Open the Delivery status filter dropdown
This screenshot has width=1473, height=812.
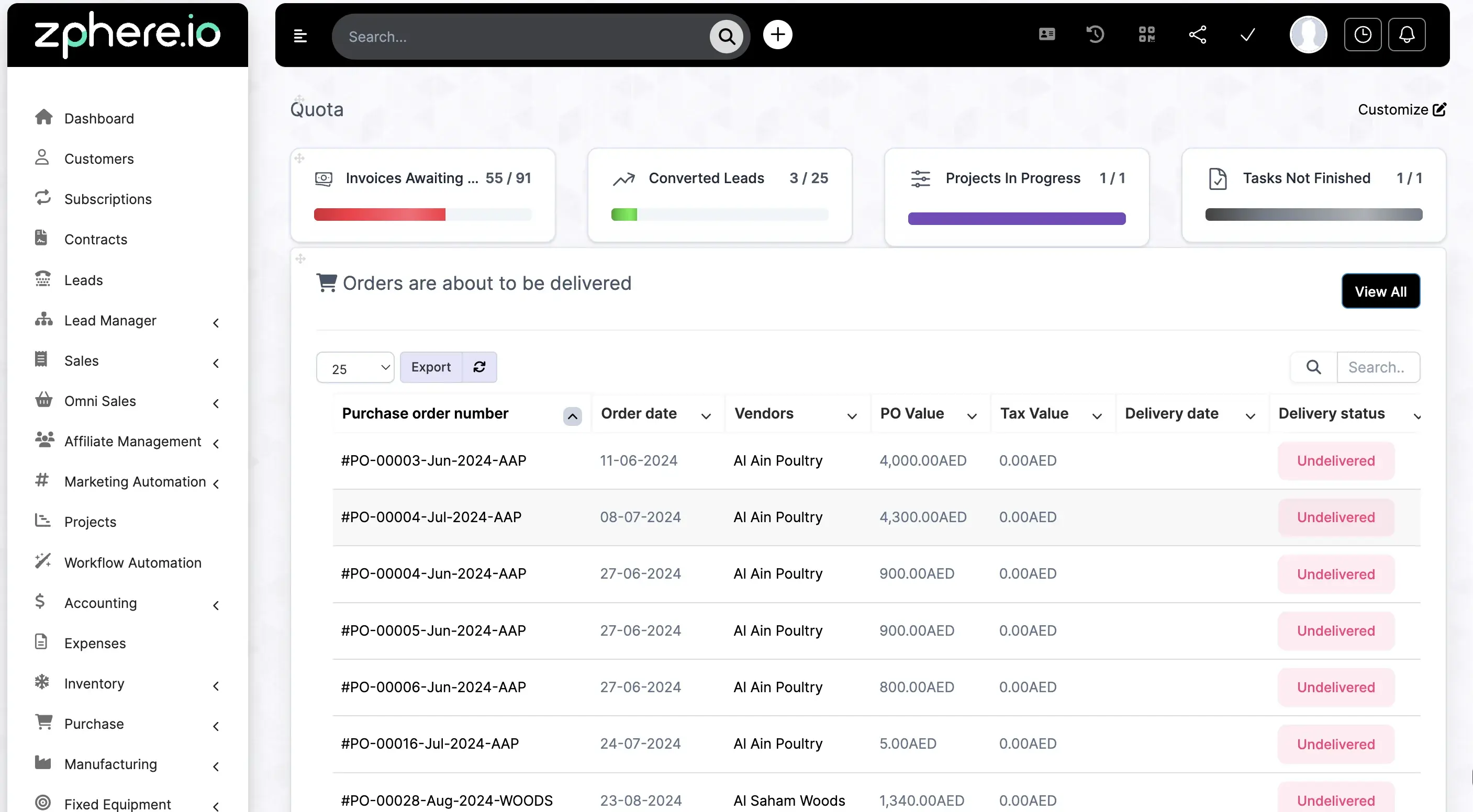(x=1418, y=416)
